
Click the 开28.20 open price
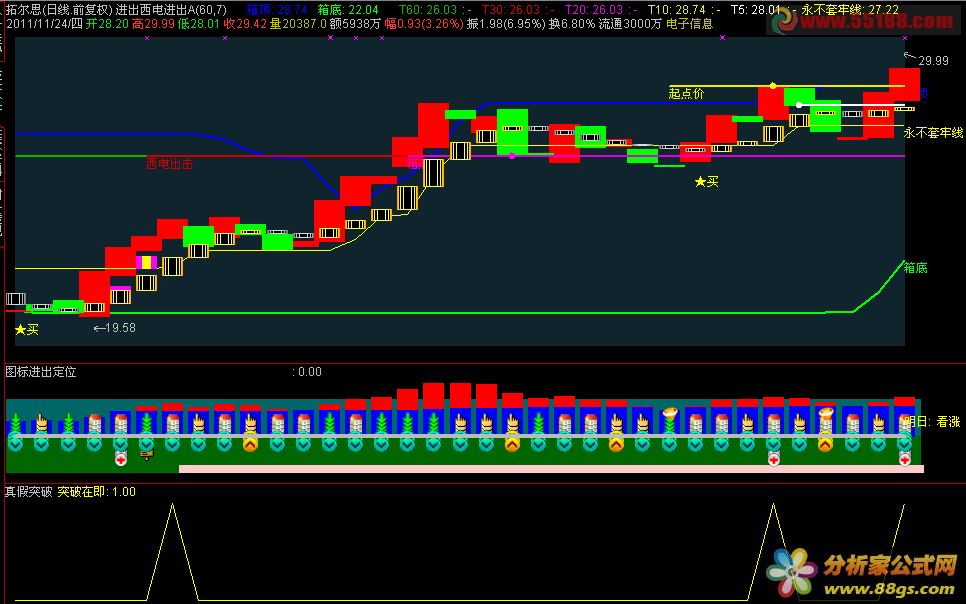click(107, 24)
